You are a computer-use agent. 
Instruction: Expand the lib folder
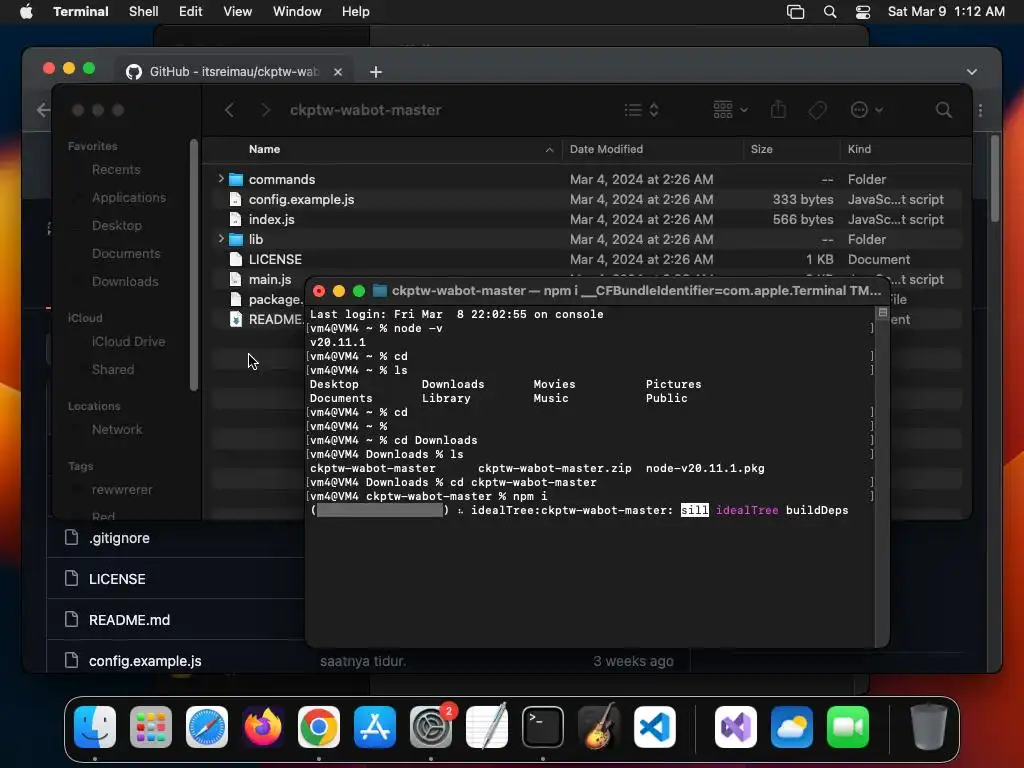(221, 239)
